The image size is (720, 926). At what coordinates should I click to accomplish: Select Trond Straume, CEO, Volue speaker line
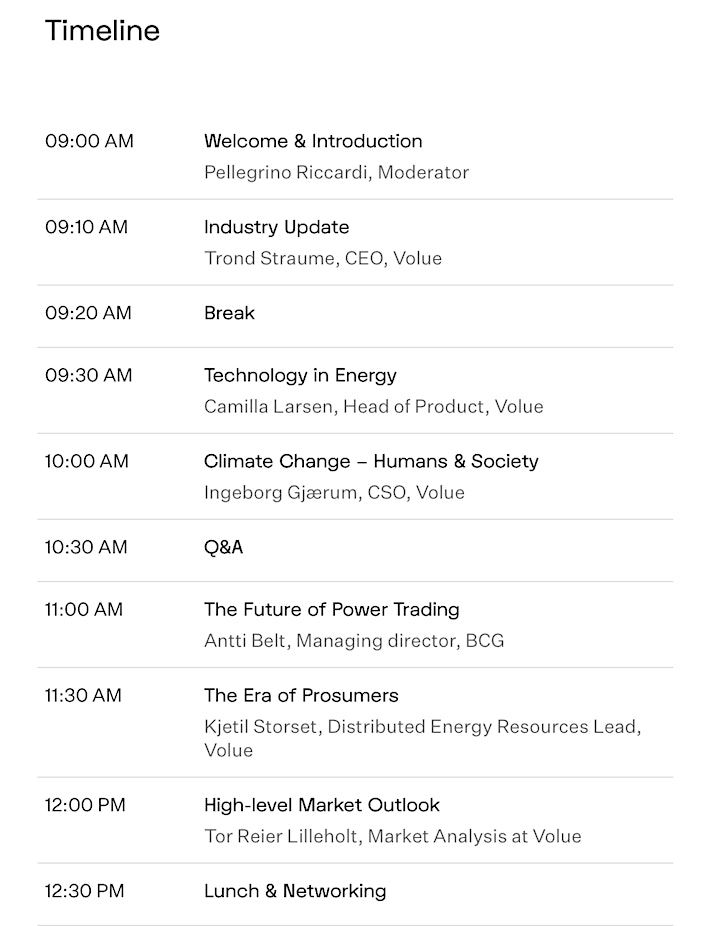pyautogui.click(x=322, y=258)
